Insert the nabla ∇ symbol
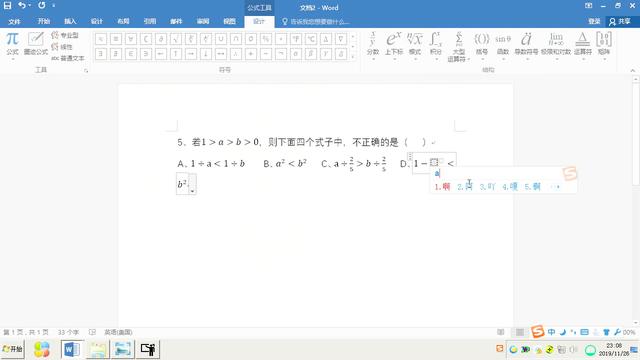The width and height of the screenshot is (640, 360). coord(341,39)
